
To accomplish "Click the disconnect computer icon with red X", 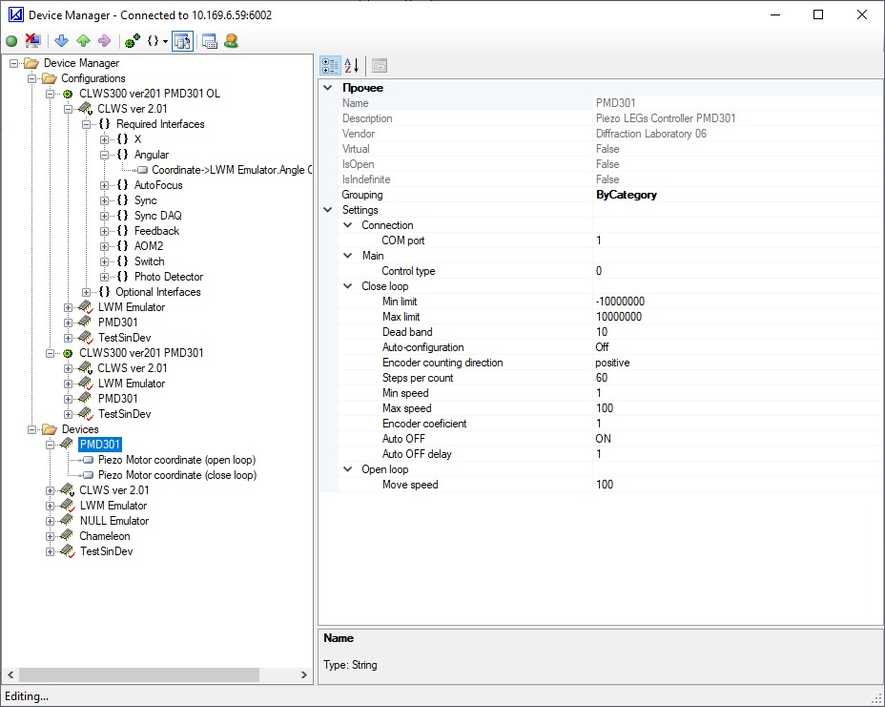I will [31, 41].
